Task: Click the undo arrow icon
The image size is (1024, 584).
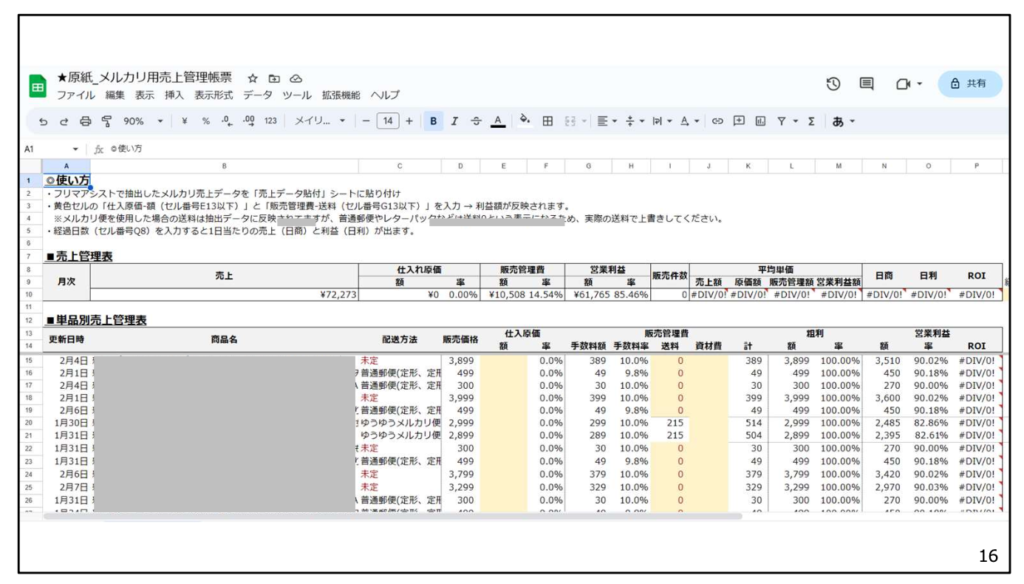Action: point(43,121)
